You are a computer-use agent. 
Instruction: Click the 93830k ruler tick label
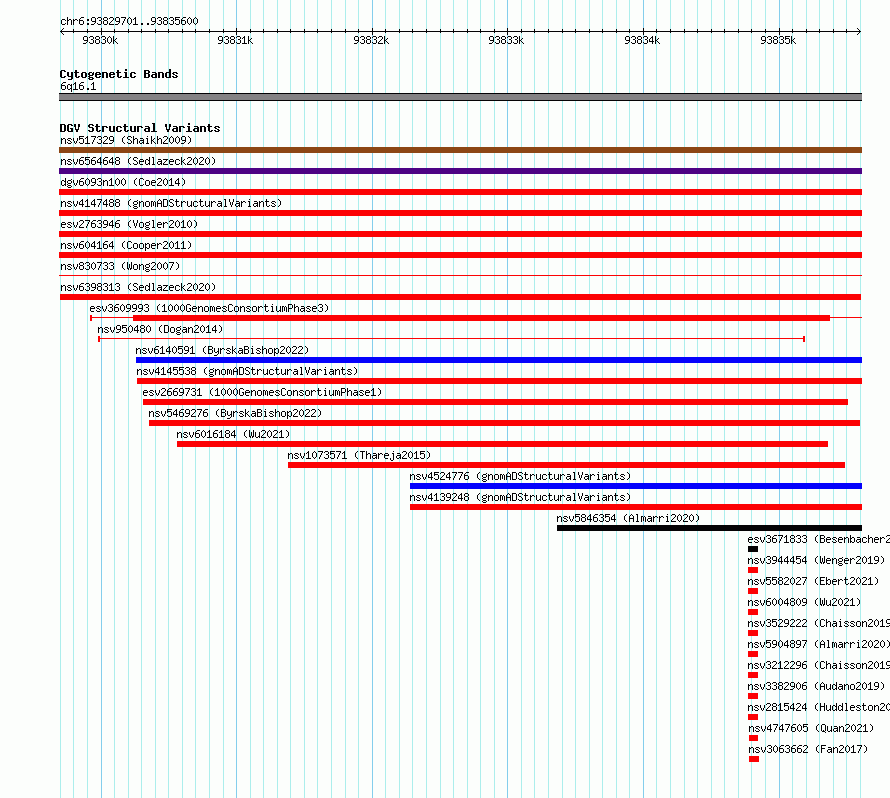[100, 40]
